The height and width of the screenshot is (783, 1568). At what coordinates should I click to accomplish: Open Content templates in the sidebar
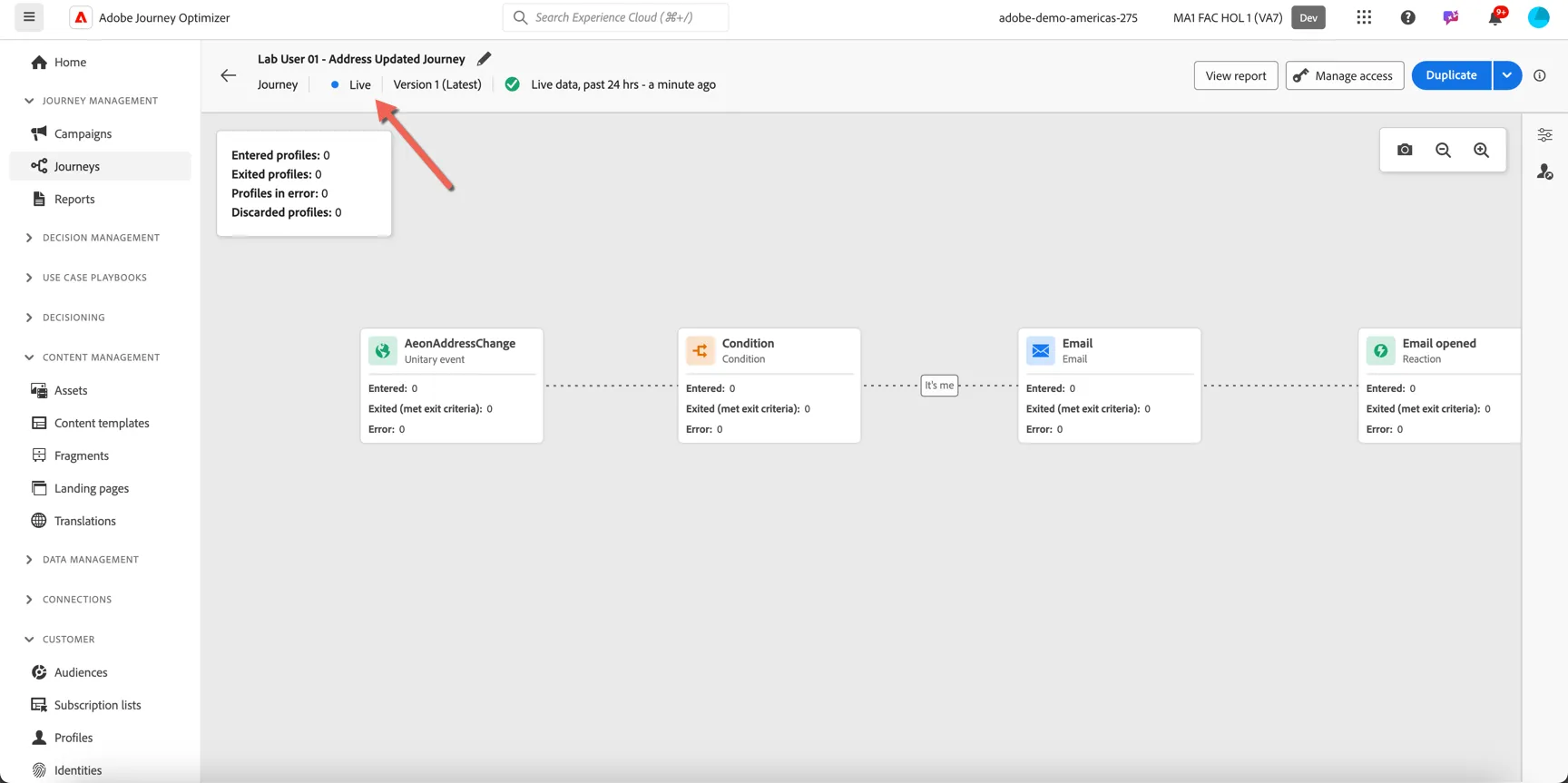(100, 423)
